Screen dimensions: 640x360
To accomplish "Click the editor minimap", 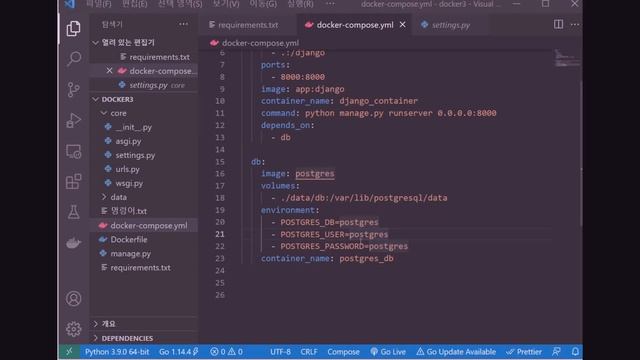I will (567, 58).
